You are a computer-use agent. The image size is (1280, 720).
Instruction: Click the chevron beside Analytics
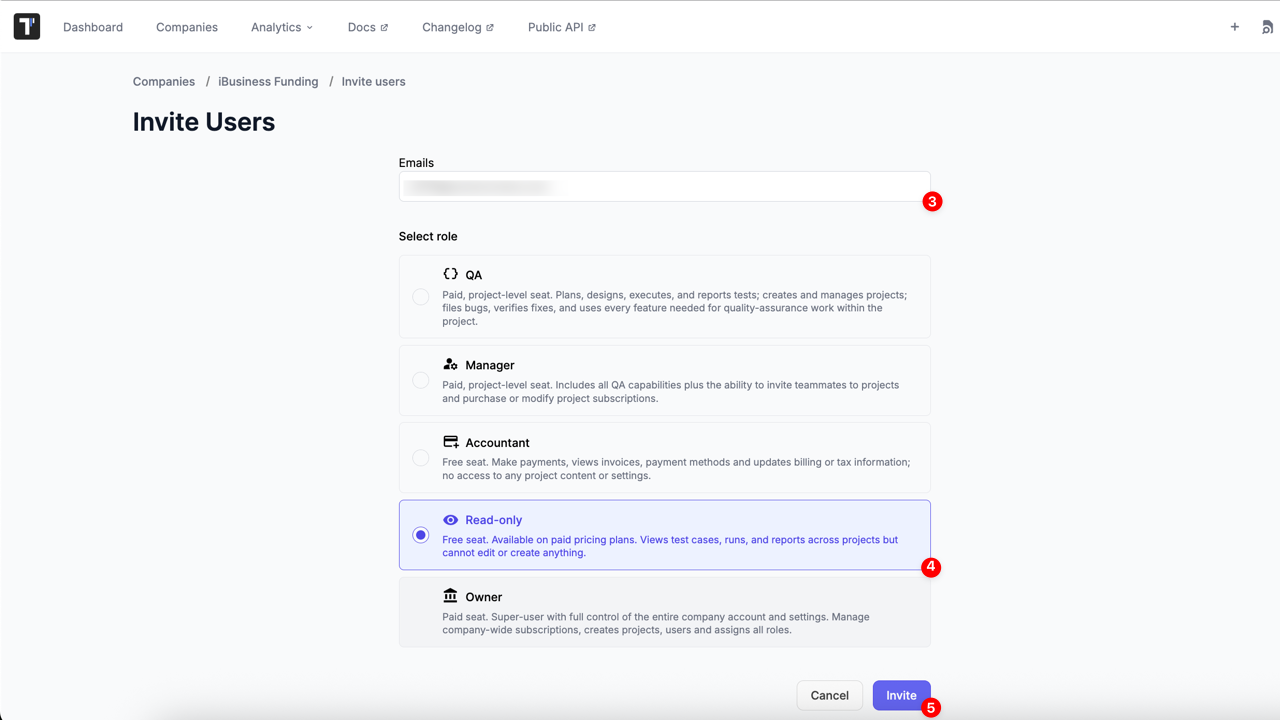(x=307, y=27)
